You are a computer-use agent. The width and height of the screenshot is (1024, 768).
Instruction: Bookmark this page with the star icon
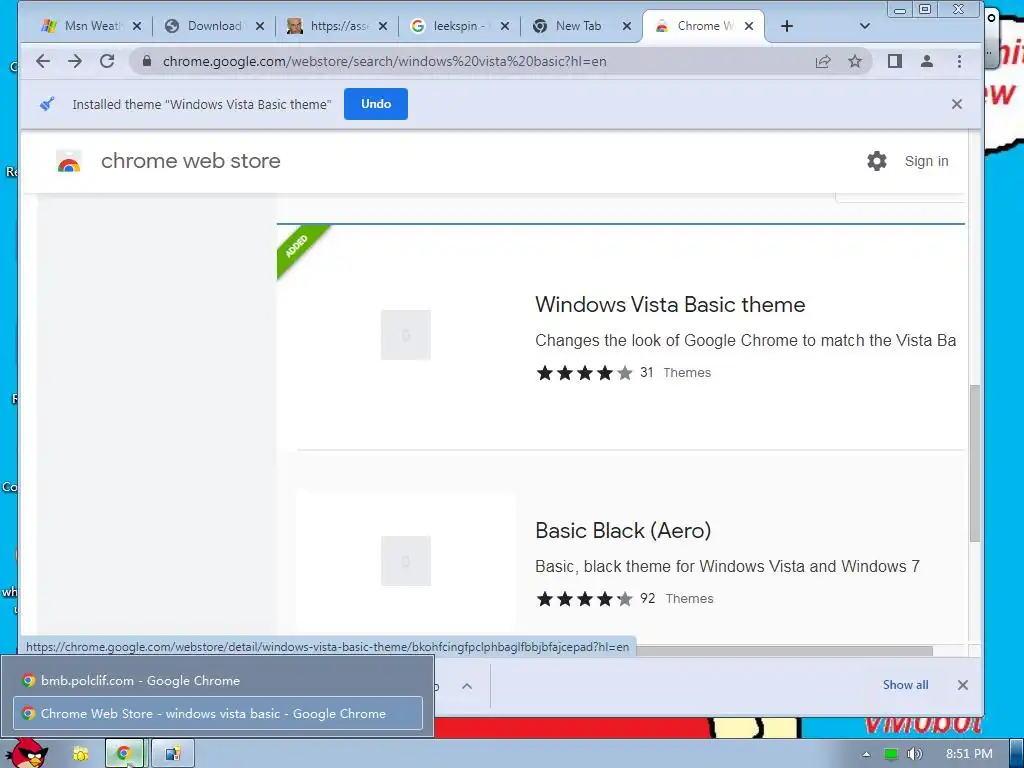(x=855, y=61)
